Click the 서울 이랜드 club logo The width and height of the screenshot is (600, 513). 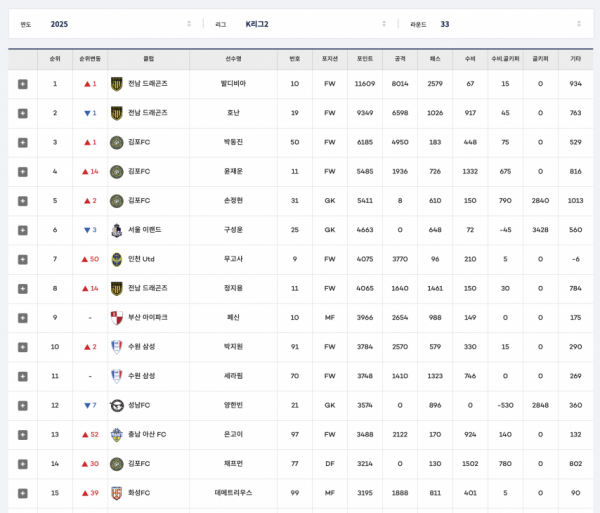pyautogui.click(x=117, y=230)
